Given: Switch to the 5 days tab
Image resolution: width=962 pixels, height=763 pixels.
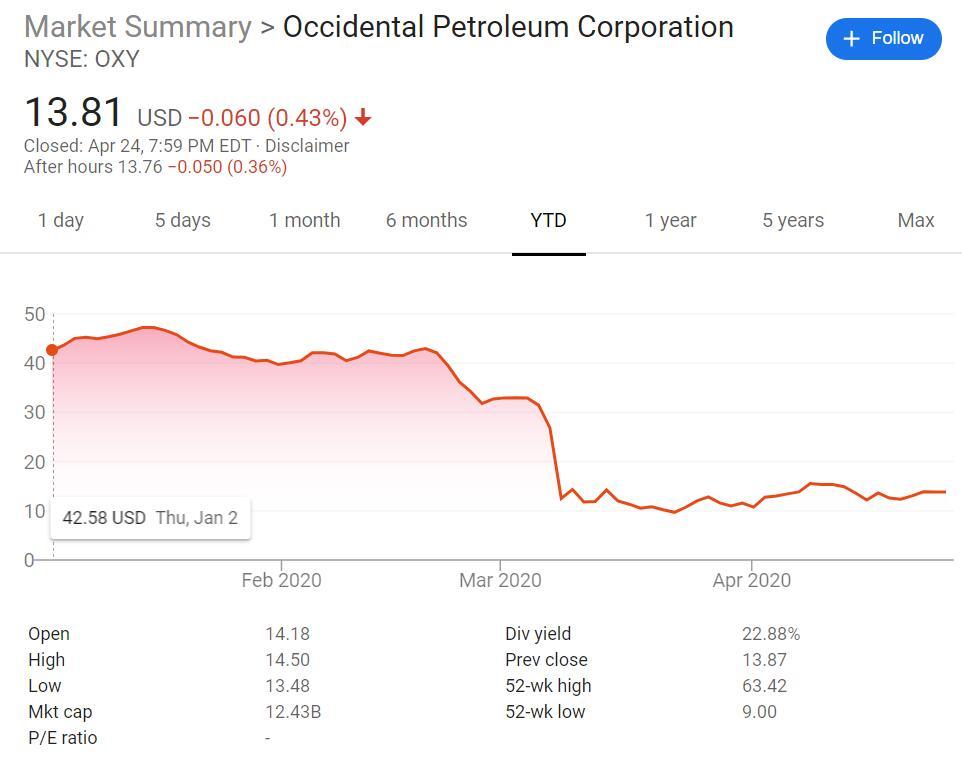Looking at the screenshot, I should tap(183, 220).
